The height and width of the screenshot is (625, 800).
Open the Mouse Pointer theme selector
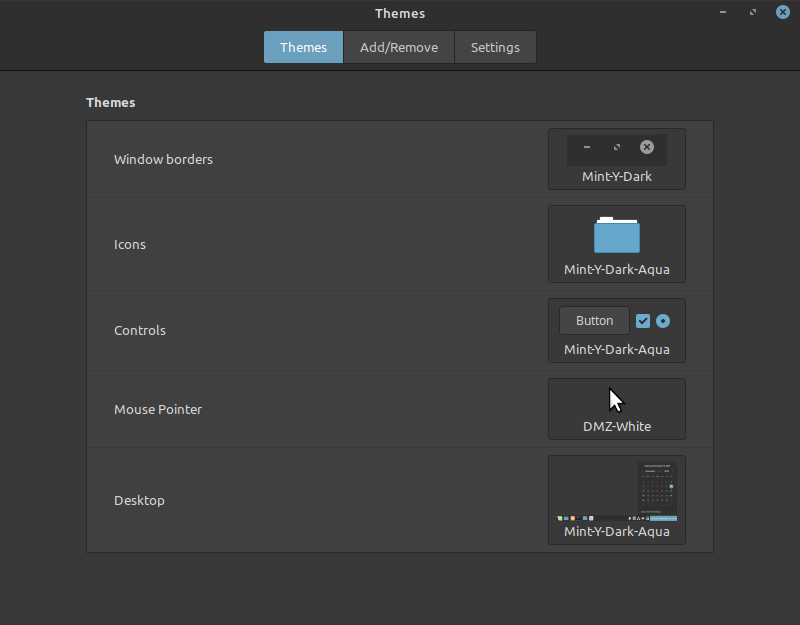click(616, 409)
